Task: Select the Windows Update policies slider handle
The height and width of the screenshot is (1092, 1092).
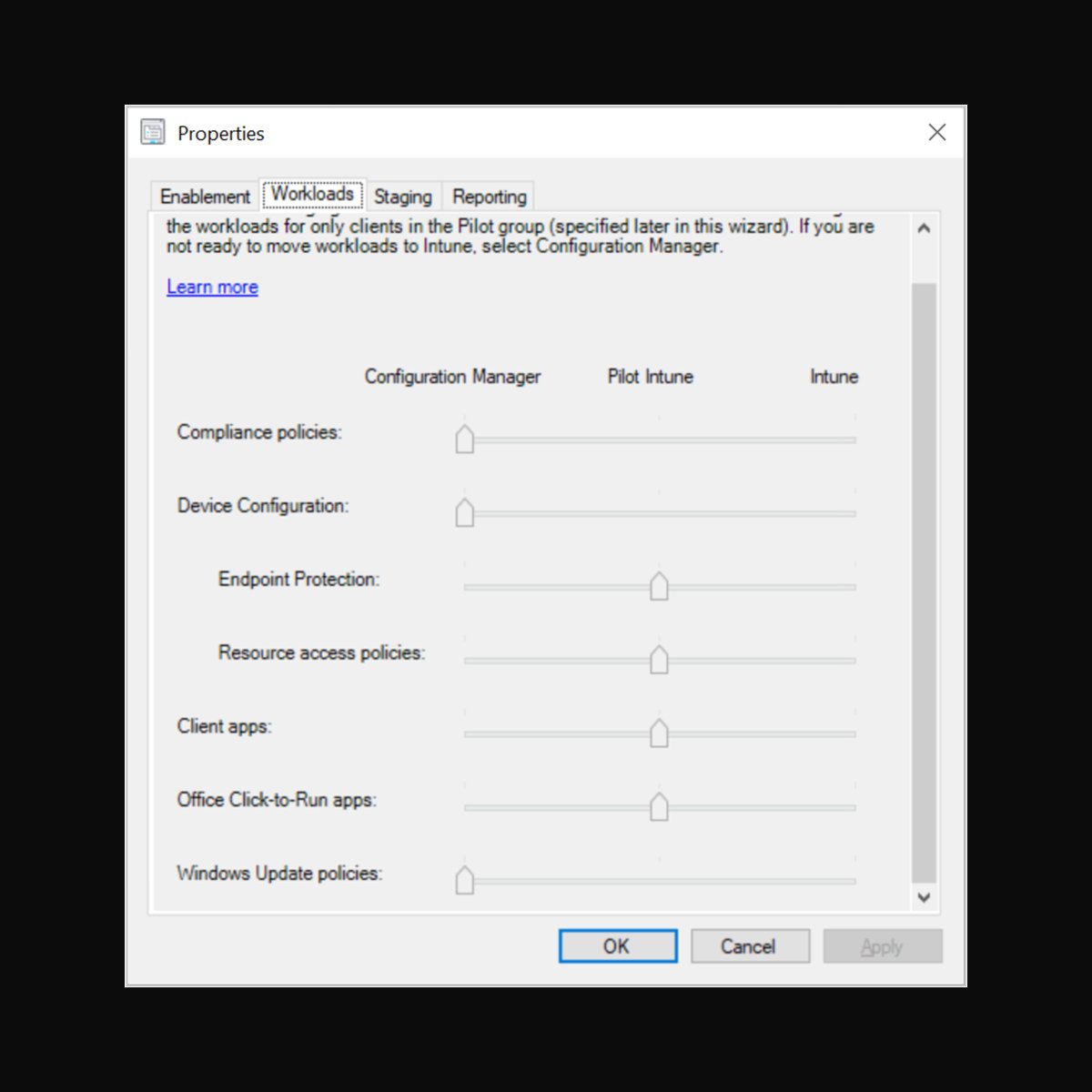Action: tap(464, 881)
